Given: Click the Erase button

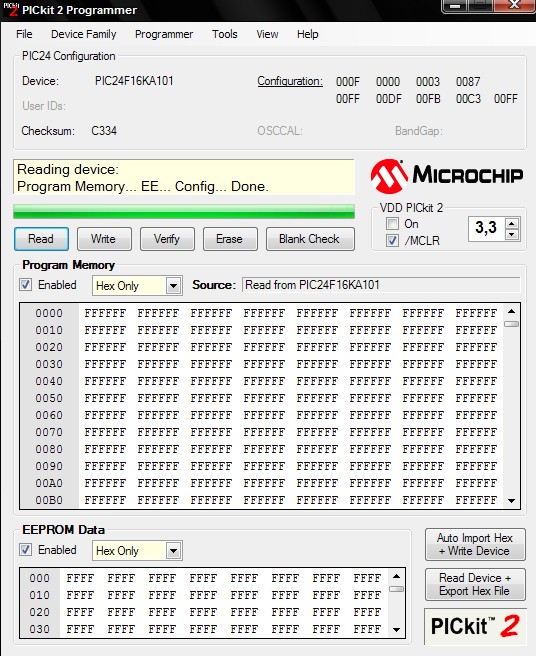Looking at the screenshot, I should click(x=230, y=239).
